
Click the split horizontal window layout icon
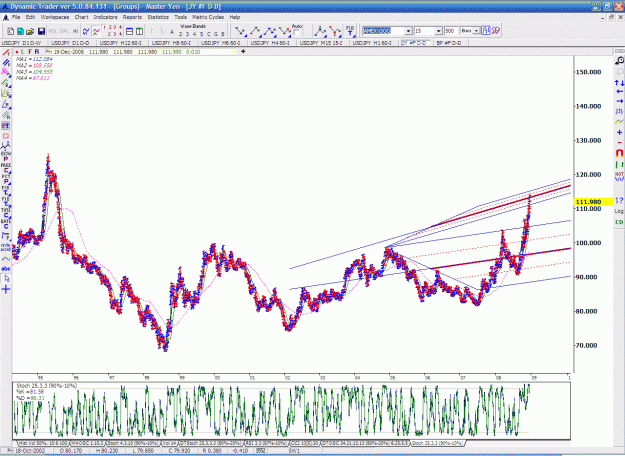(x=130, y=31)
